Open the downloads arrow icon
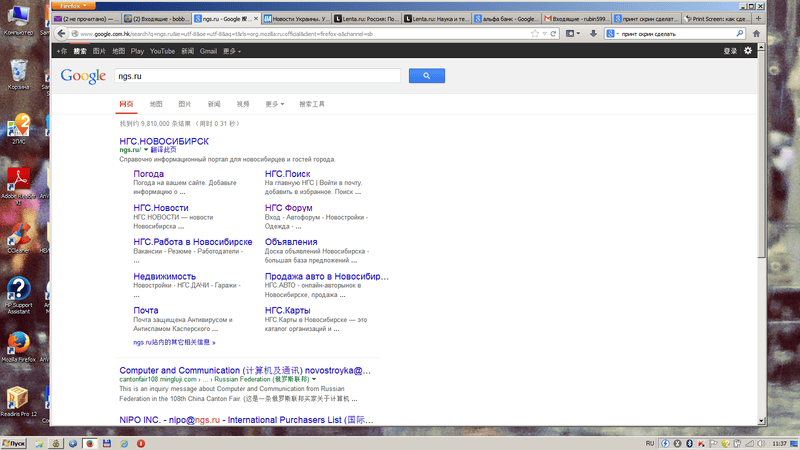 pos(593,34)
